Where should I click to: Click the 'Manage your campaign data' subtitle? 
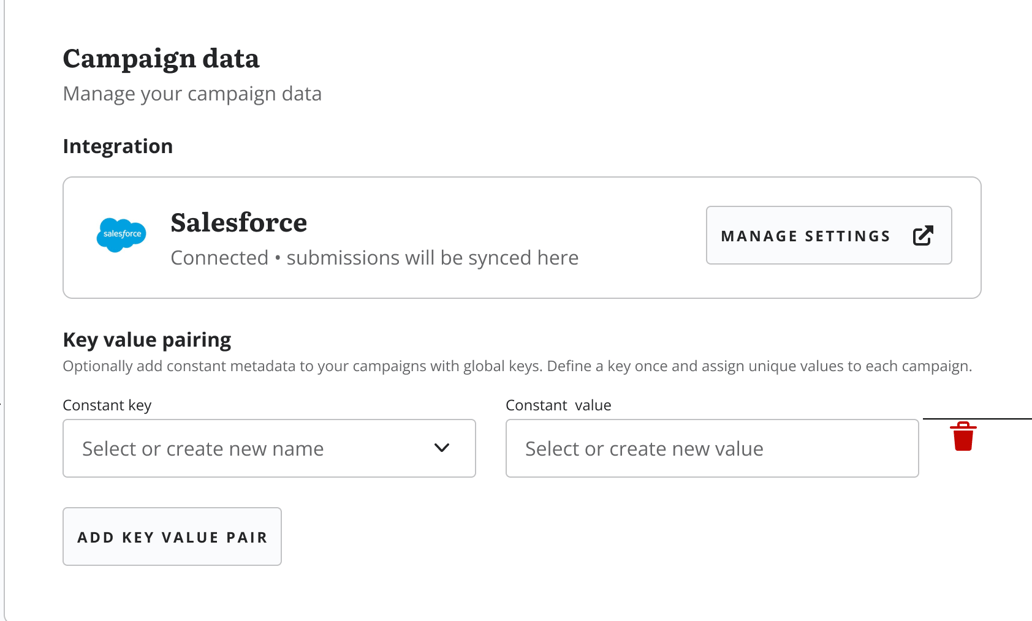(x=192, y=93)
